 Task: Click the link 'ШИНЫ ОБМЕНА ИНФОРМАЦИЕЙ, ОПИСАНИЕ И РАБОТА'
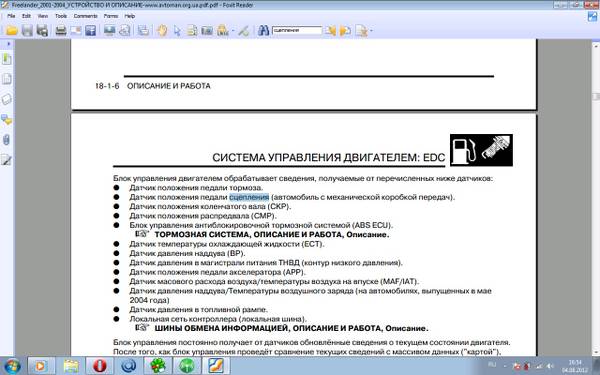pyautogui.click(x=268, y=328)
